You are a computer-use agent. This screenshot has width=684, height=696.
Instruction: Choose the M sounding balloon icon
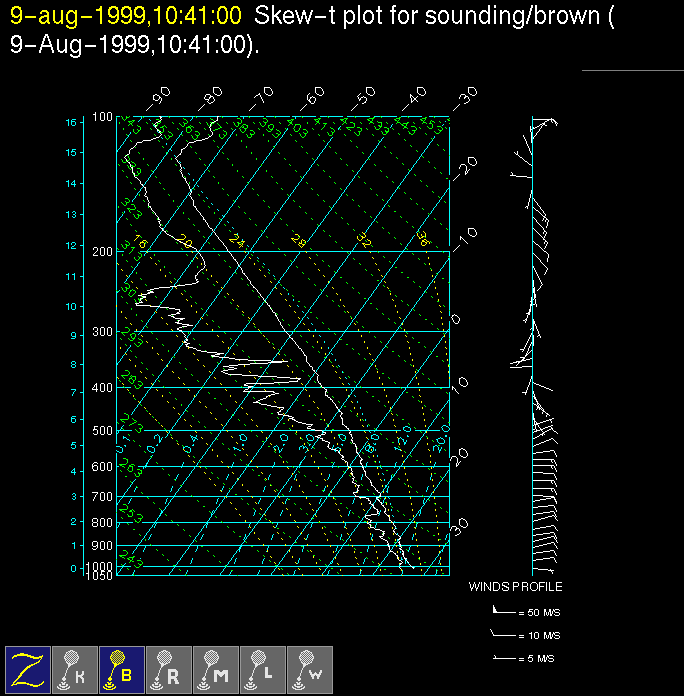(x=214, y=668)
